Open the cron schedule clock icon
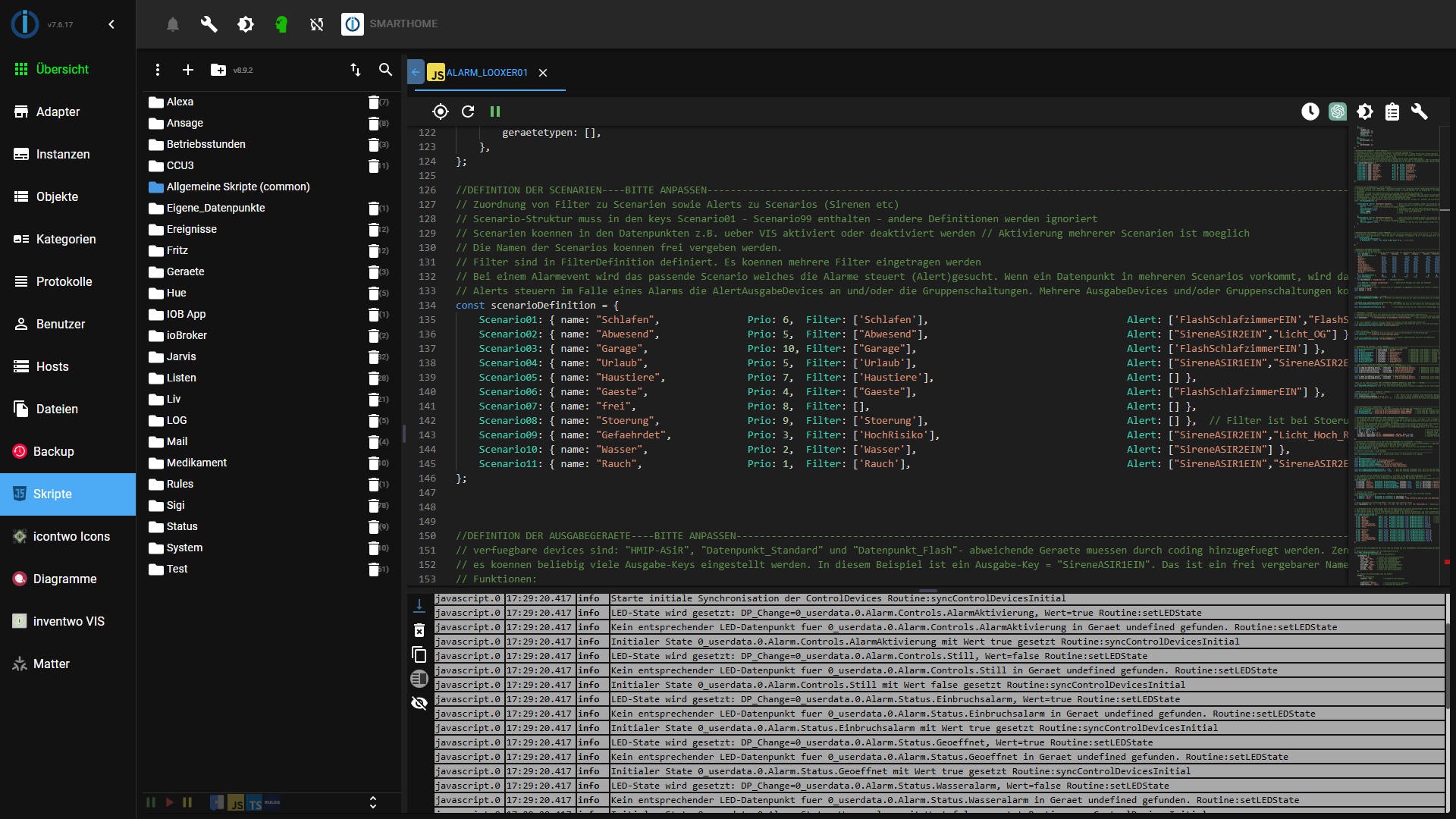Screen dimensions: 1456x819 1310,112
